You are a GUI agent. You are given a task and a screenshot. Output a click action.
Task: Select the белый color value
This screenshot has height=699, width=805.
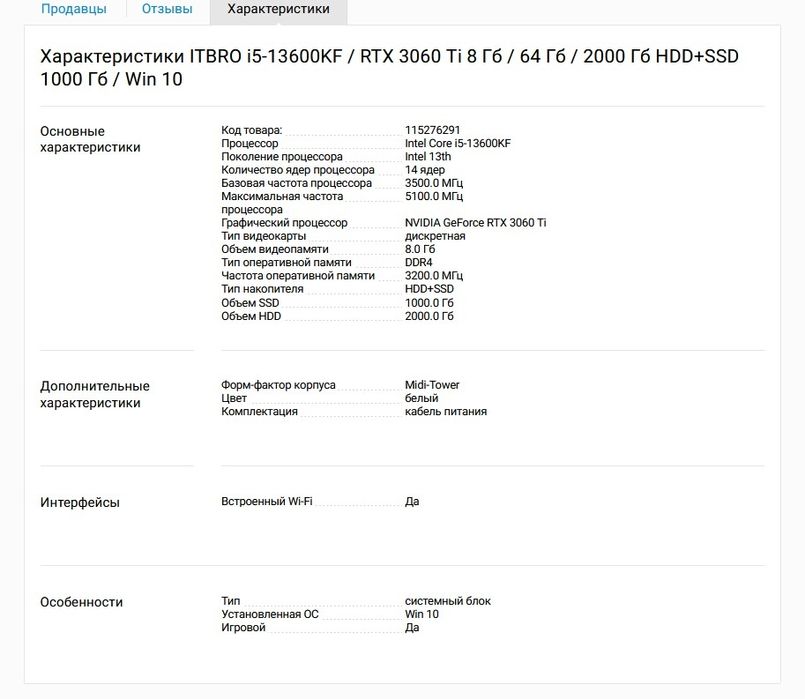coord(421,398)
